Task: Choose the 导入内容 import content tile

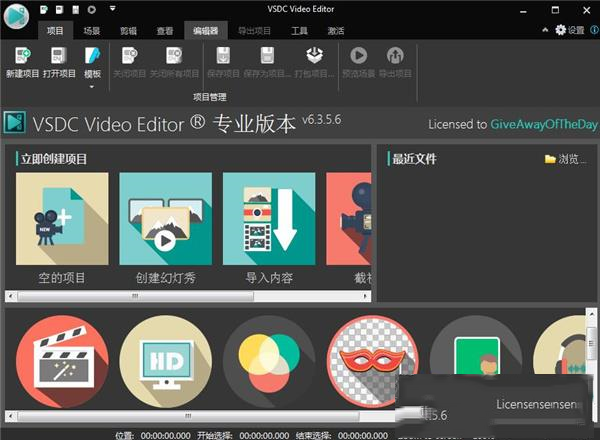Action: 269,228
